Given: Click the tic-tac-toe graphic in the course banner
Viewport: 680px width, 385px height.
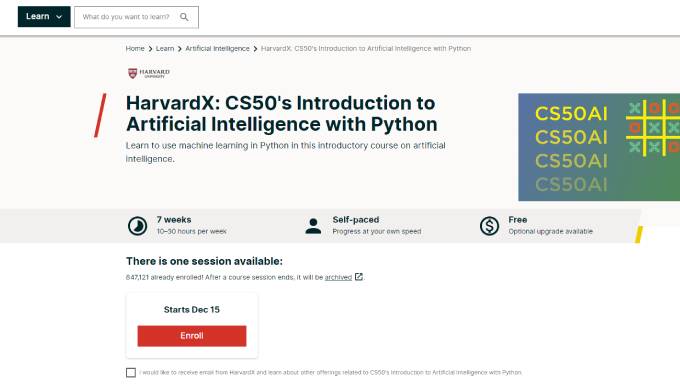Looking at the screenshot, I should point(653,128).
